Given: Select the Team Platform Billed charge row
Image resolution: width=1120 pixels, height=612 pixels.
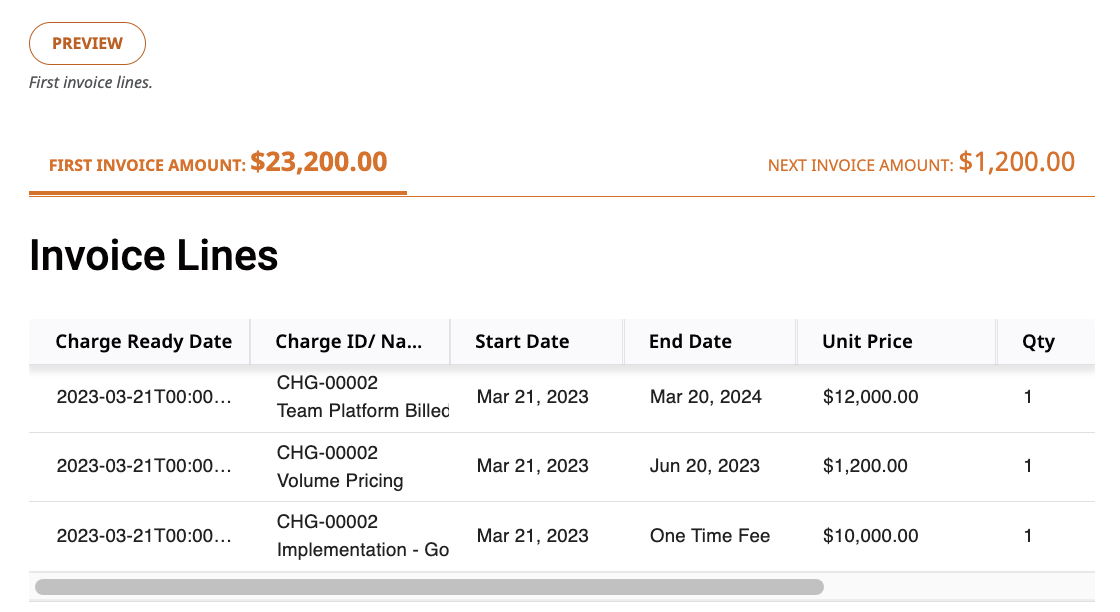Looking at the screenshot, I should tap(561, 397).
